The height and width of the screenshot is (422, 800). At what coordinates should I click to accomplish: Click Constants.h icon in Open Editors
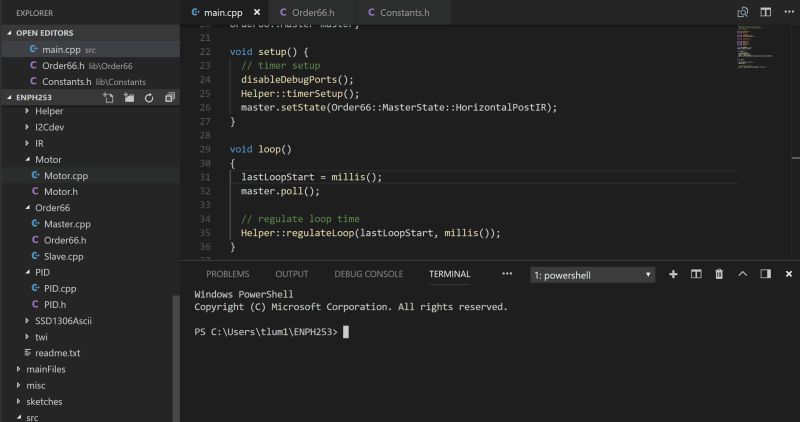(x=33, y=82)
